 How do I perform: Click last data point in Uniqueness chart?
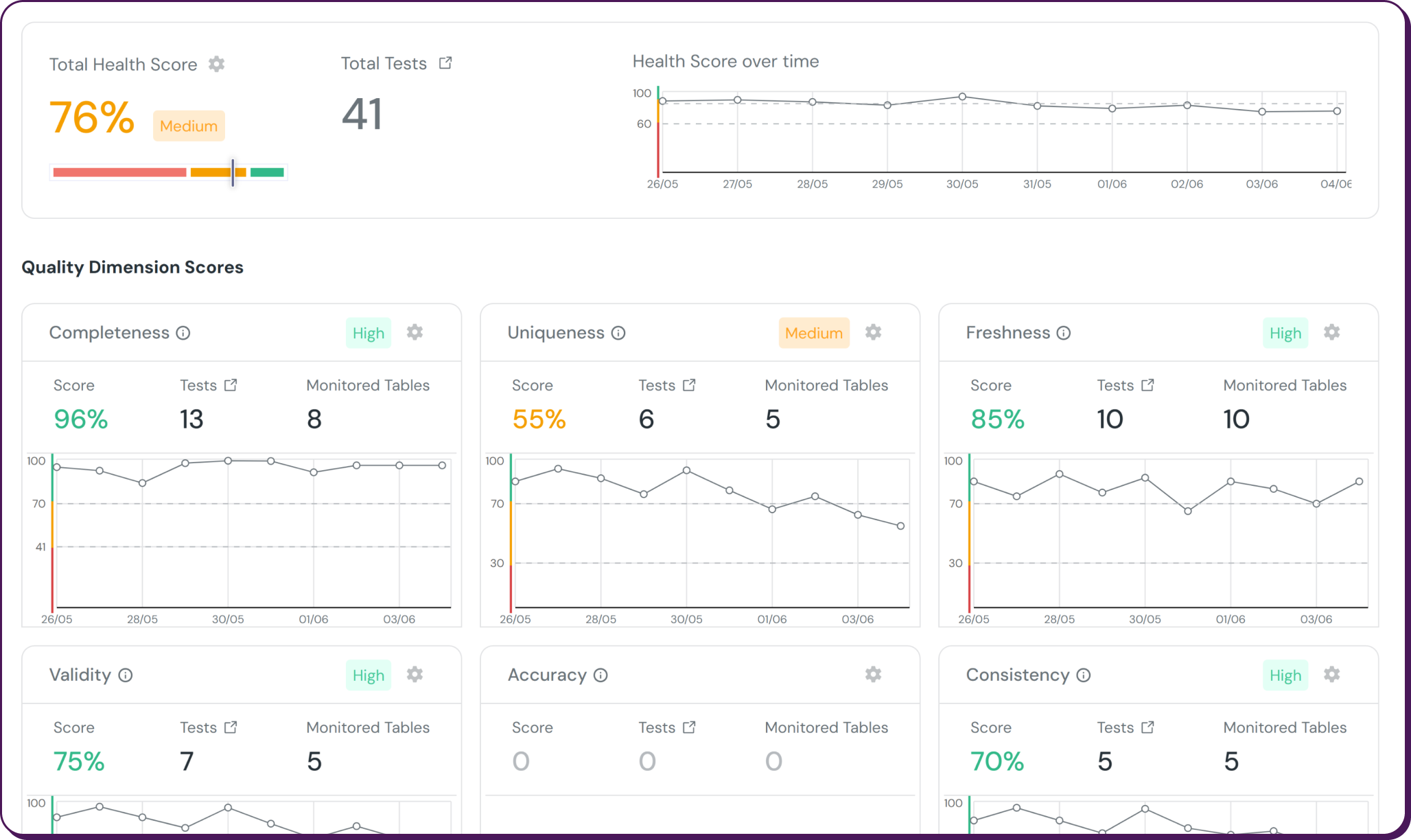900,526
